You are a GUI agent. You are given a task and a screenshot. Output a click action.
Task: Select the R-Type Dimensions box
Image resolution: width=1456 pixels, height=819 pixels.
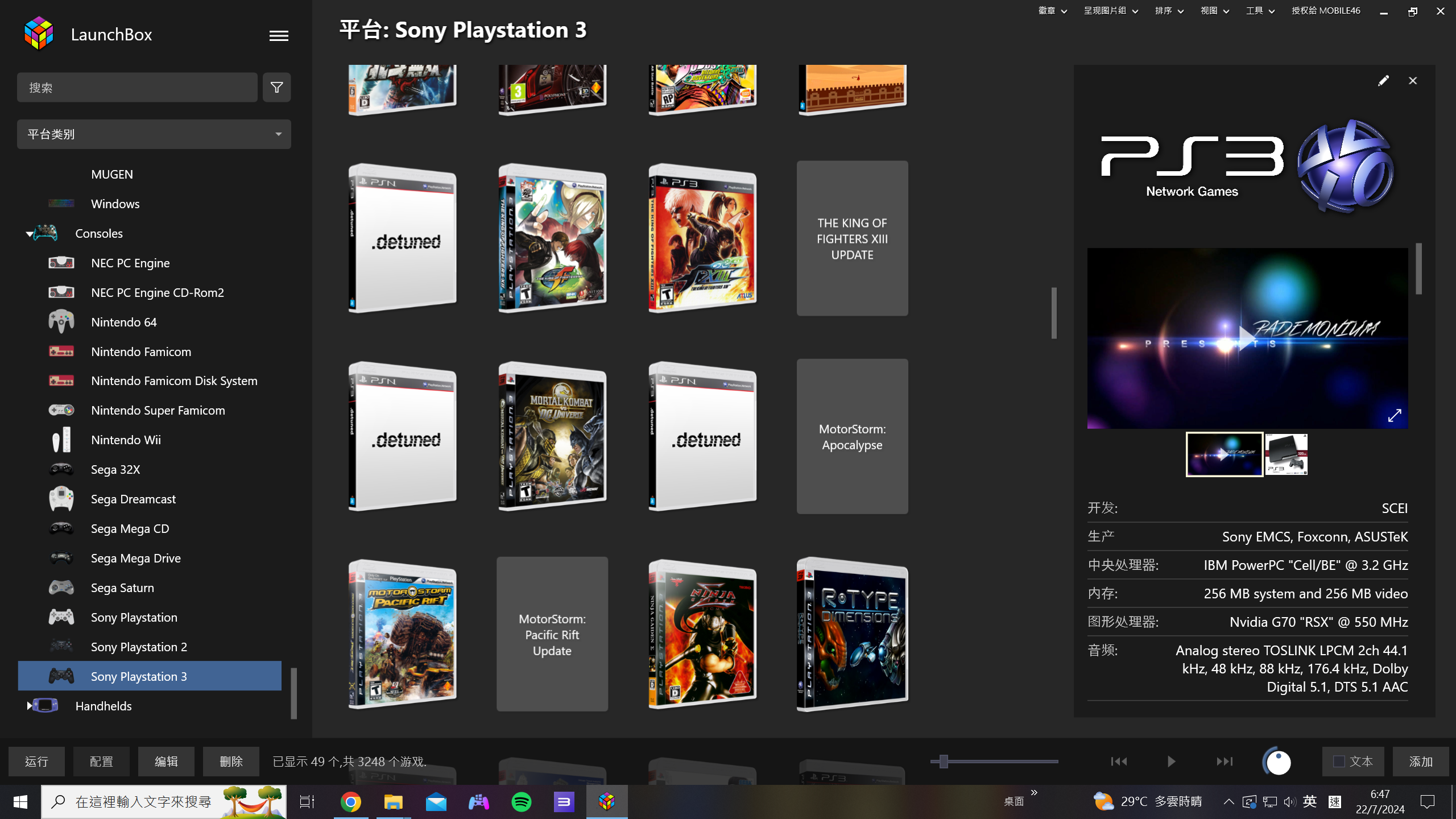click(852, 634)
